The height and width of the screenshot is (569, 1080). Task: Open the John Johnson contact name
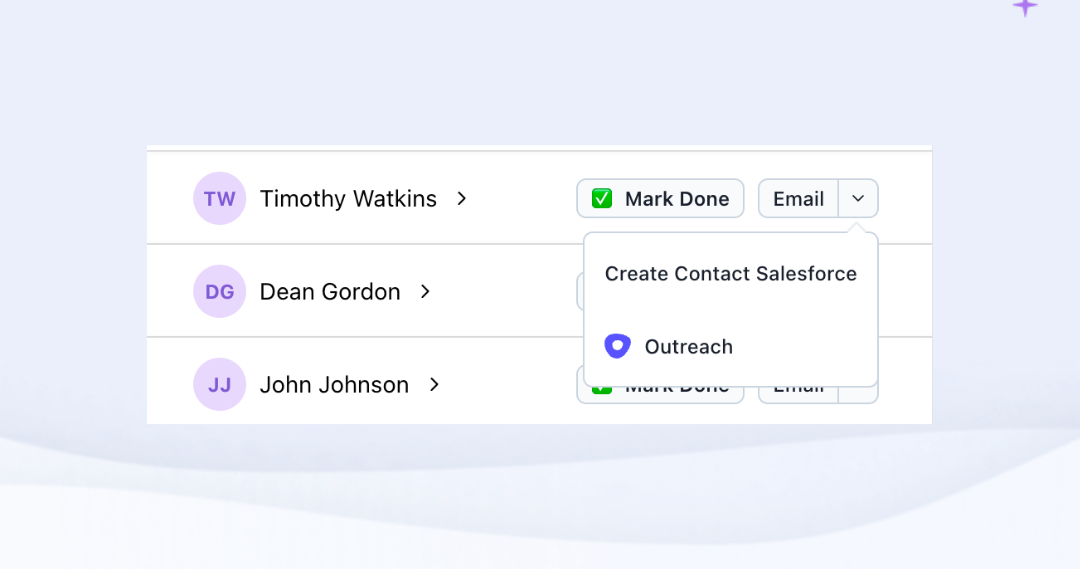pyautogui.click(x=334, y=384)
